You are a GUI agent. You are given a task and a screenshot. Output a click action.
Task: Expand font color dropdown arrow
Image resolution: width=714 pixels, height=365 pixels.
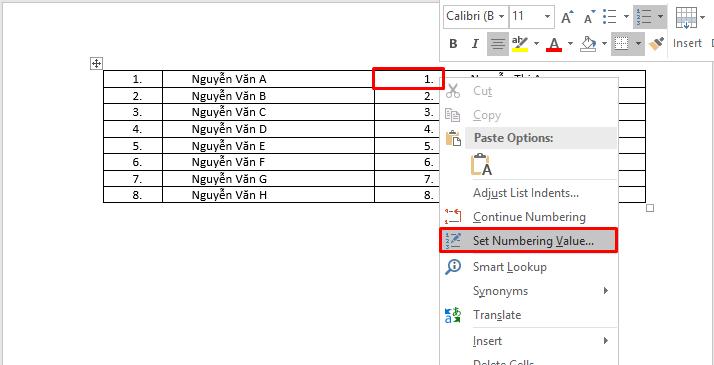coord(571,44)
